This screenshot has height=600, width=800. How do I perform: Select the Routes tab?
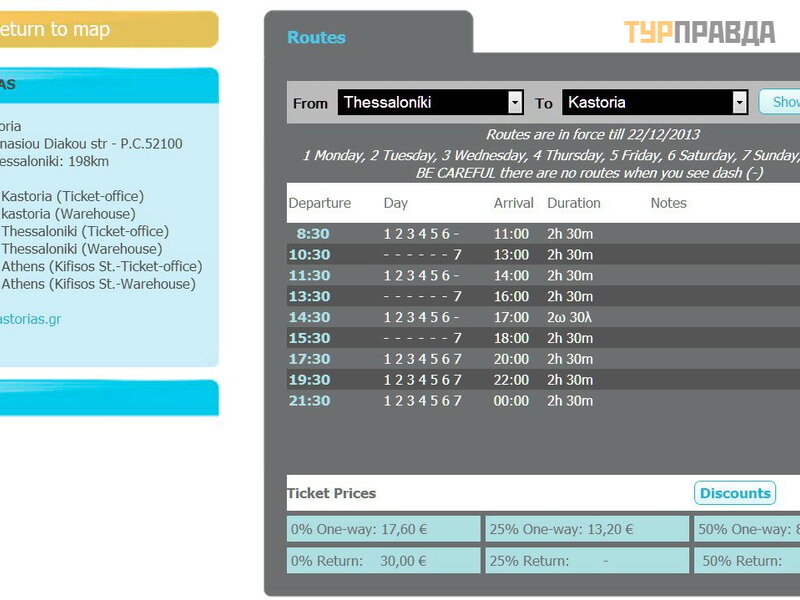tap(316, 38)
